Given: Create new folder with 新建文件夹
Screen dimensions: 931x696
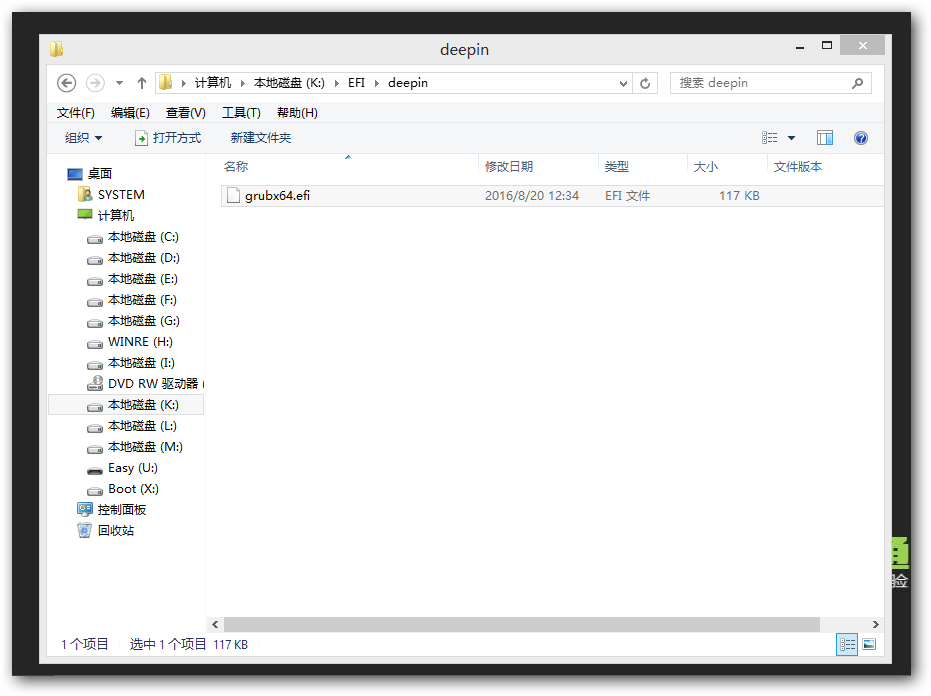Looking at the screenshot, I should pos(261,138).
